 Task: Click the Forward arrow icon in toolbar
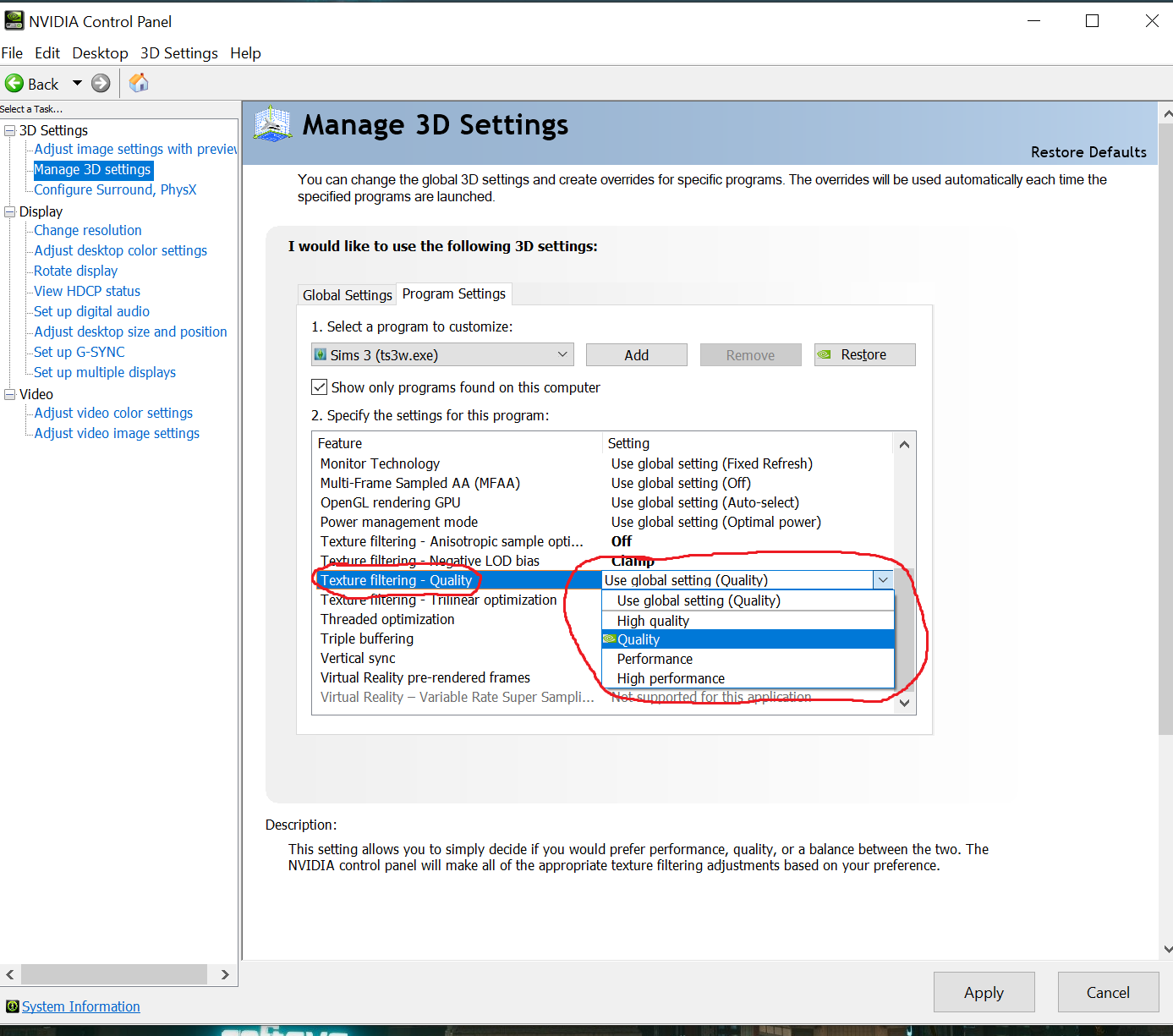(101, 84)
